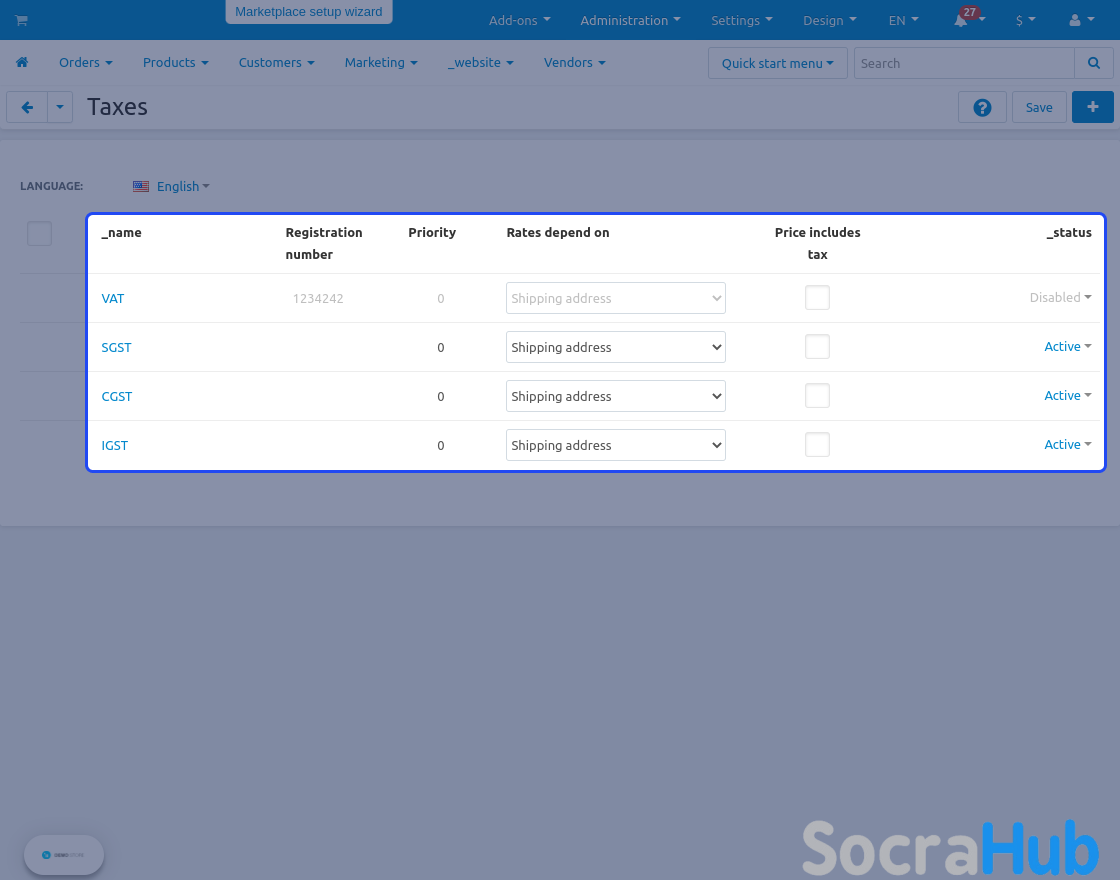Click the search magnifier button
1120x880 pixels.
coord(1093,63)
